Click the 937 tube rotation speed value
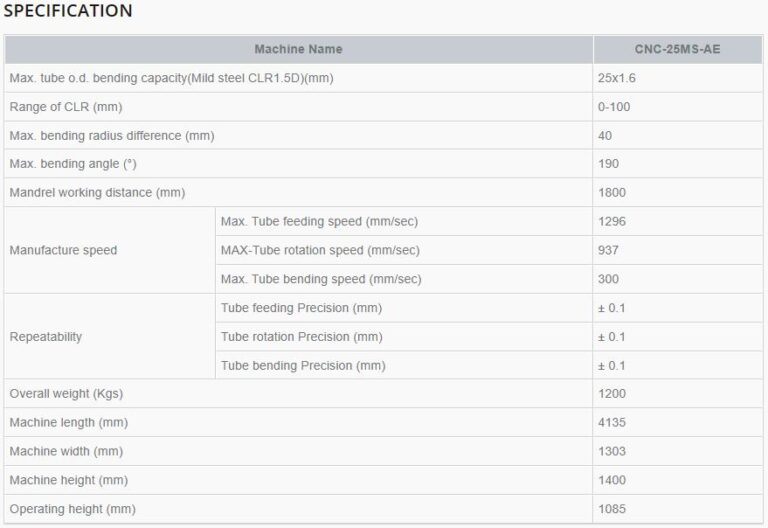 click(x=608, y=250)
